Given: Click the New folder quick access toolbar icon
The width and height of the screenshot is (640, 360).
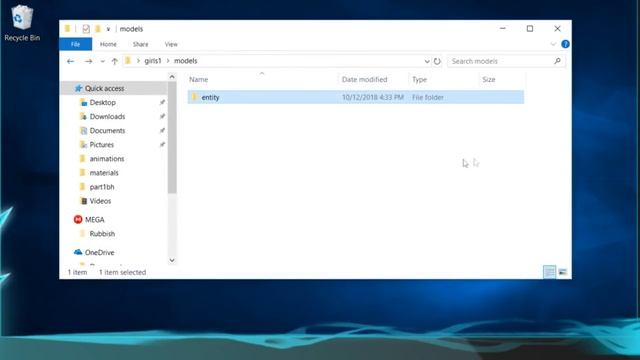Looking at the screenshot, I should pyautogui.click(x=98, y=29).
